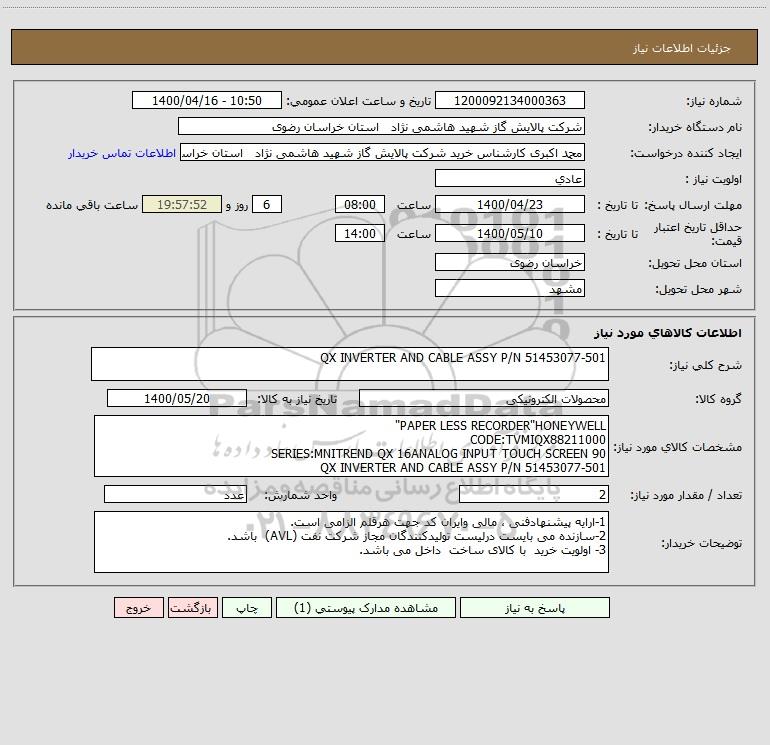This screenshot has width=770, height=745.
Task: Click the countdown timer 19:57:52
Action: (182, 204)
